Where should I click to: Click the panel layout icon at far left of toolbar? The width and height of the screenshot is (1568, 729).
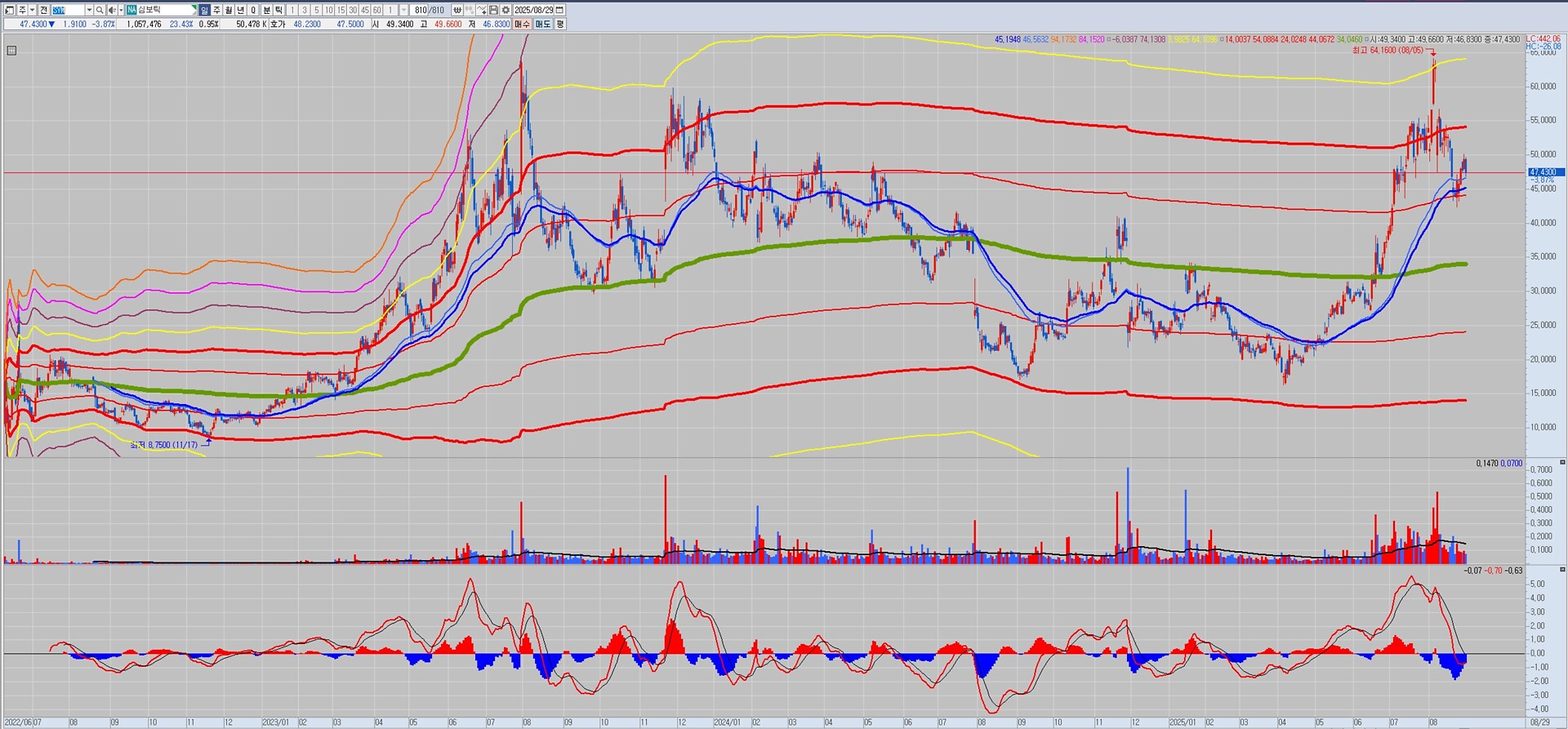pyautogui.click(x=10, y=10)
